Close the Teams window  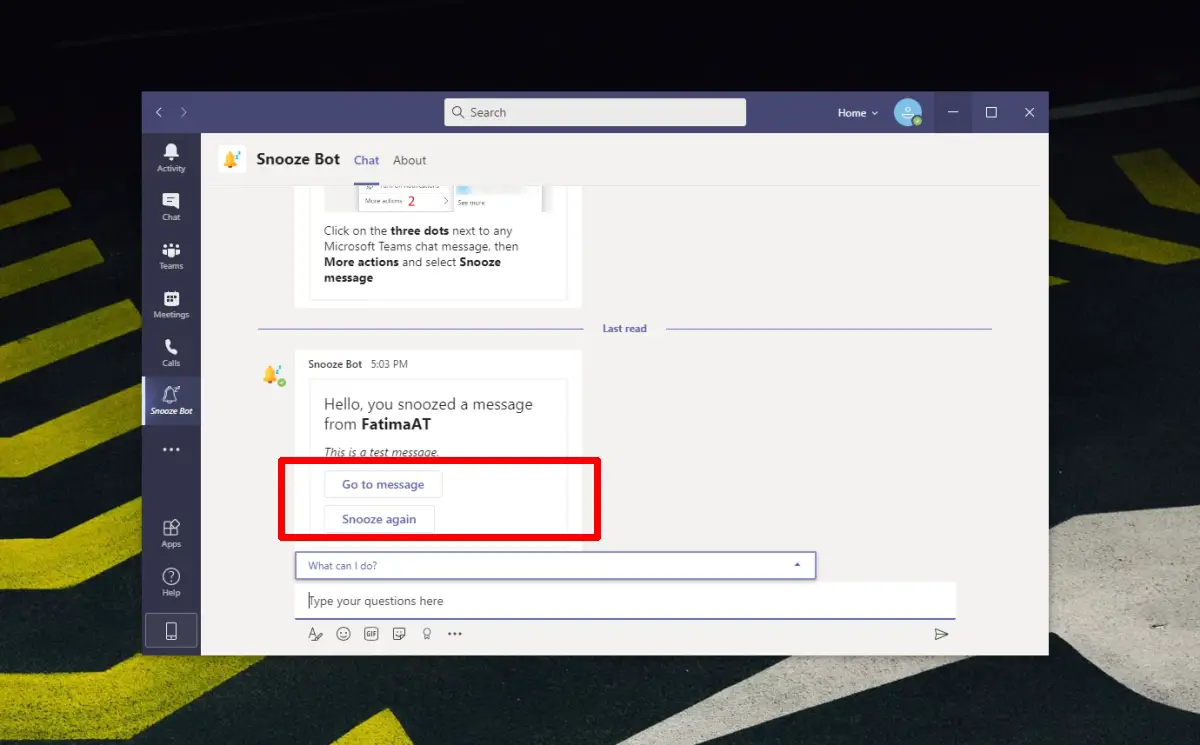[1029, 113]
